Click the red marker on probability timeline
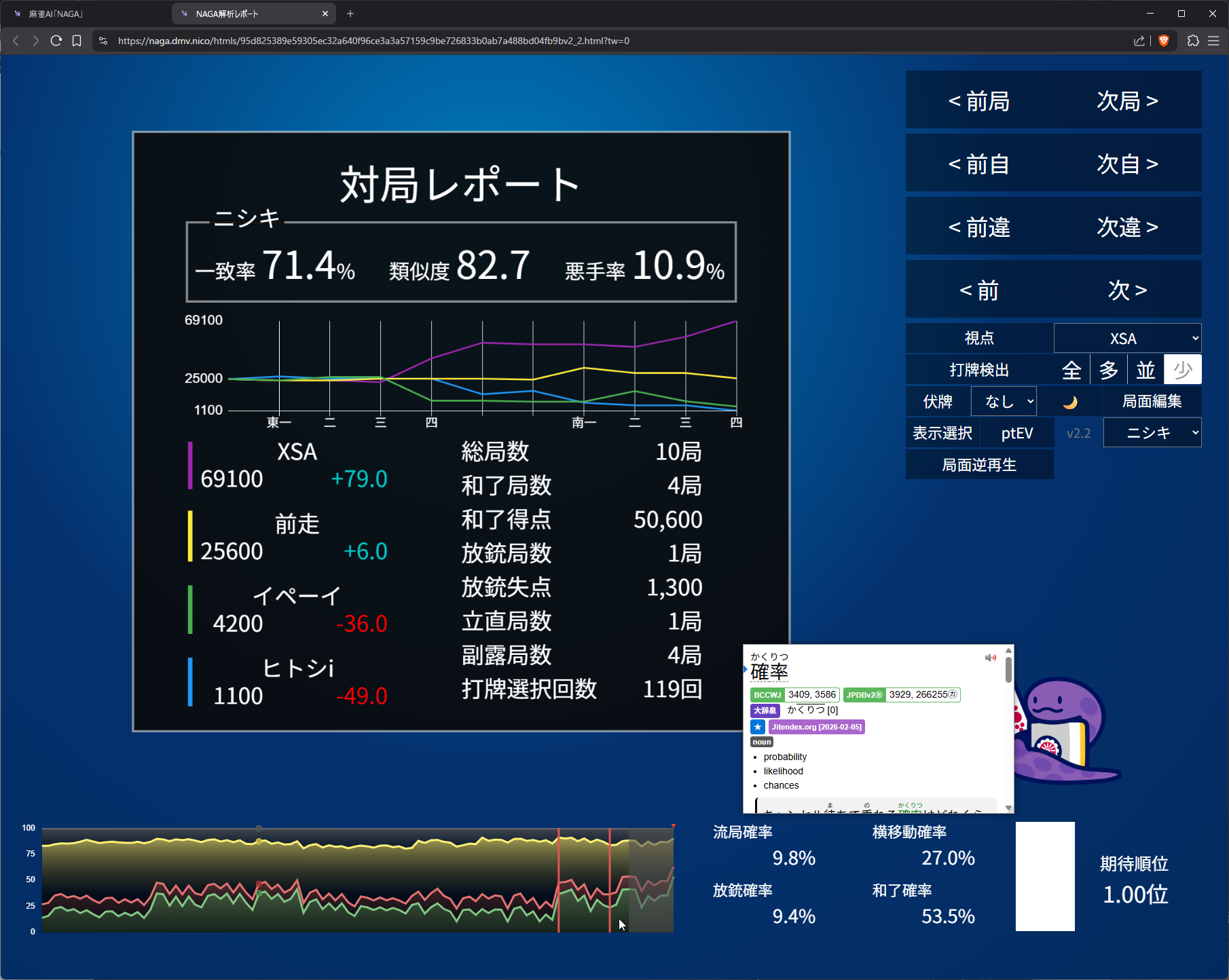 673,827
